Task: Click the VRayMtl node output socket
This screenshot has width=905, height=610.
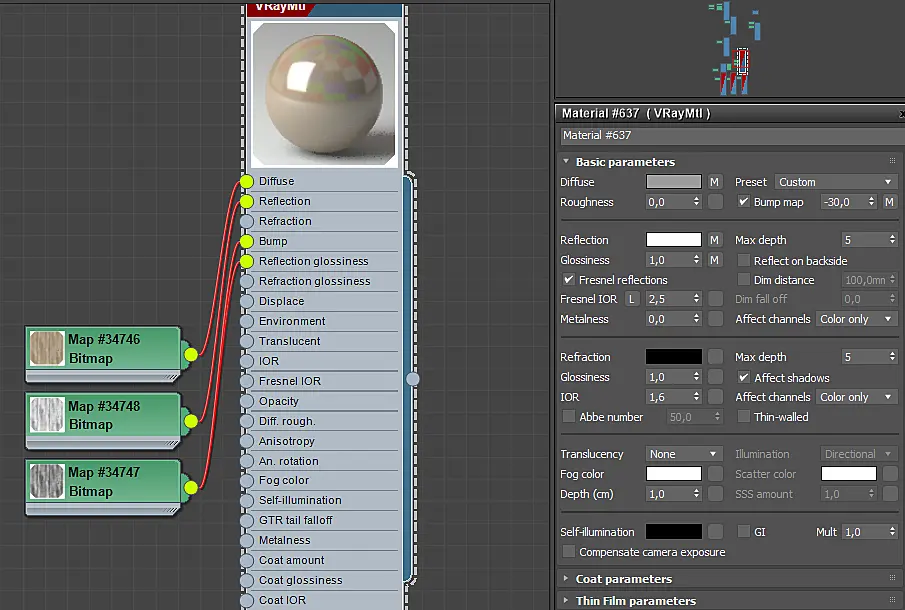Action: pyautogui.click(x=413, y=379)
